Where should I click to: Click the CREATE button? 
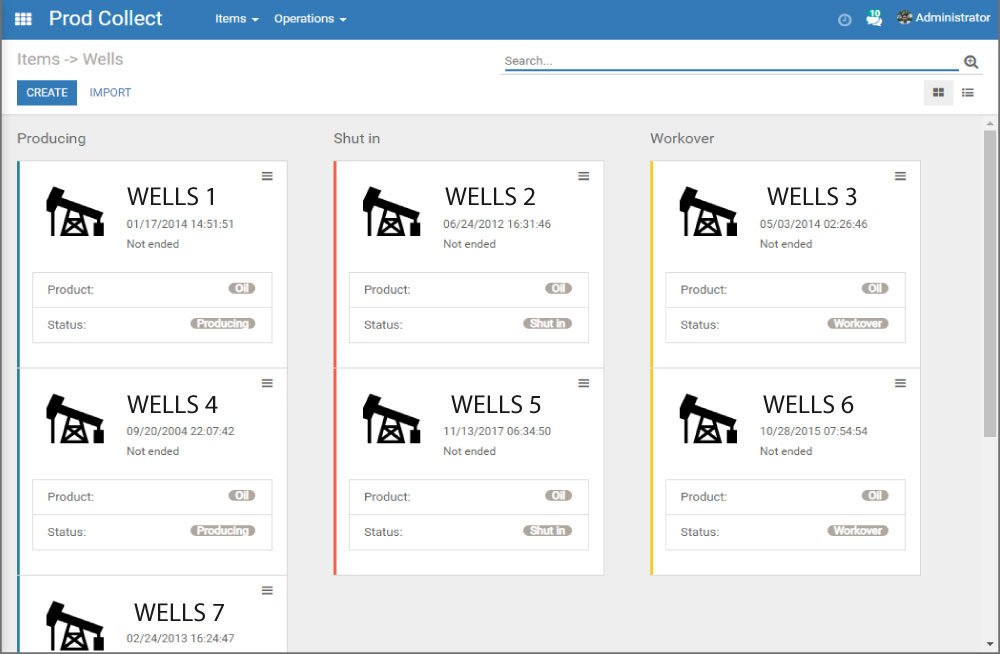[x=47, y=93]
